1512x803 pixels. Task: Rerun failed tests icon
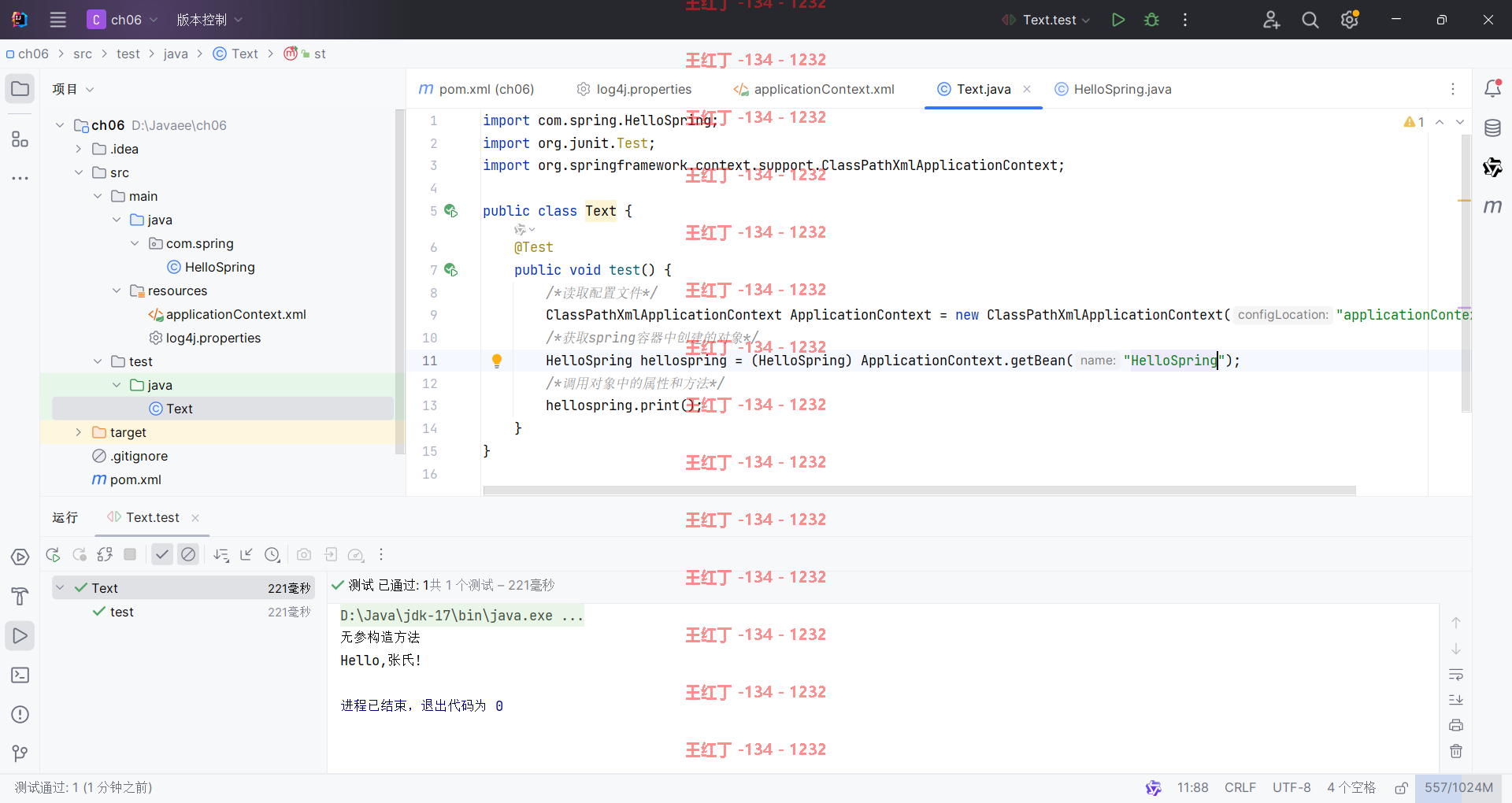pos(80,555)
